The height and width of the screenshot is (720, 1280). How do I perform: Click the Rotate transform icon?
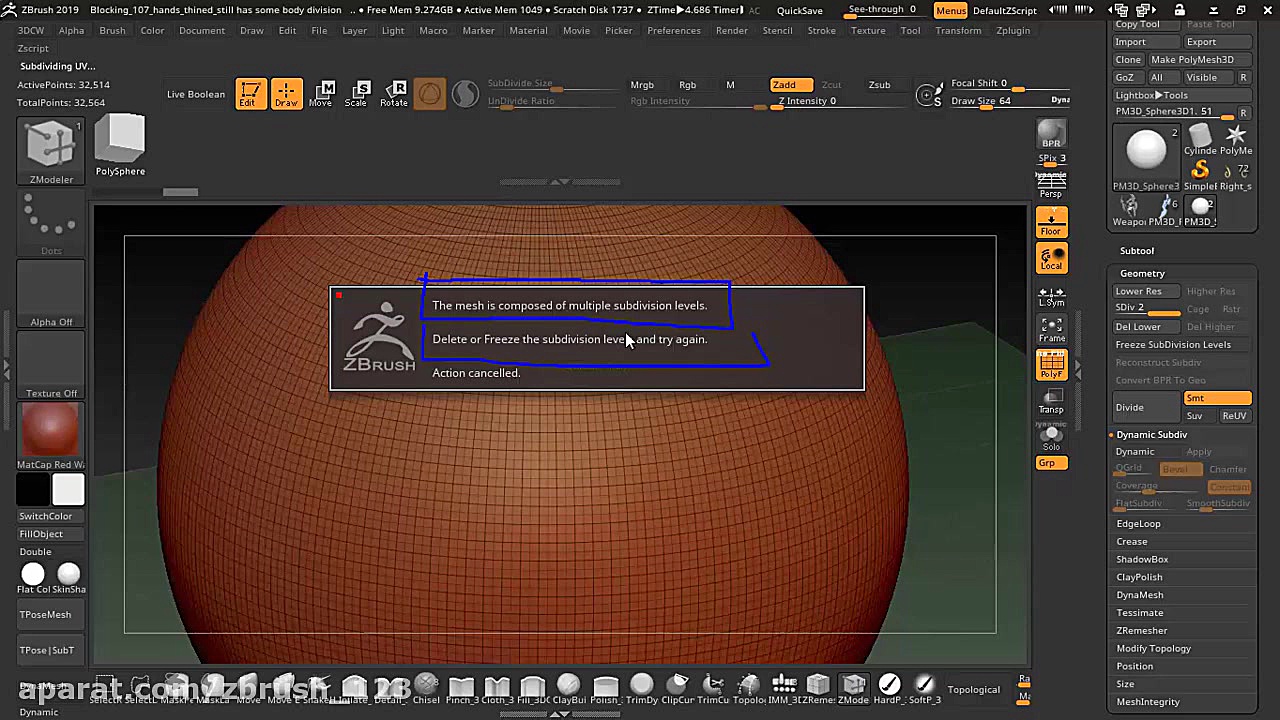coord(394,93)
